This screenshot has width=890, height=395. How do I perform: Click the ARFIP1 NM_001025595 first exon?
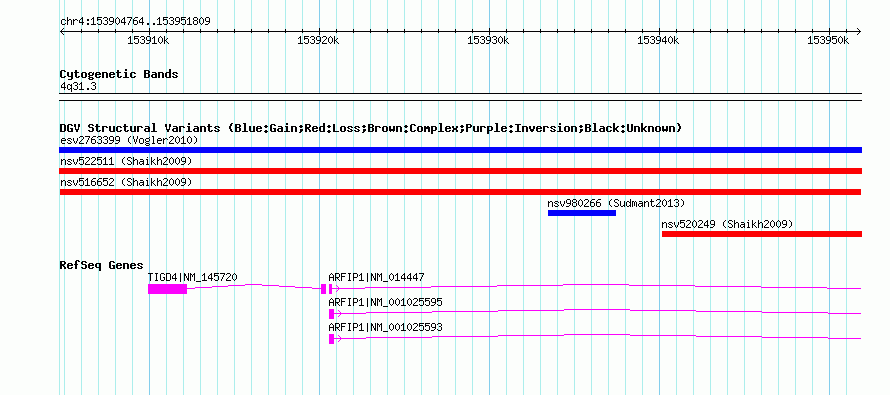coord(331,314)
